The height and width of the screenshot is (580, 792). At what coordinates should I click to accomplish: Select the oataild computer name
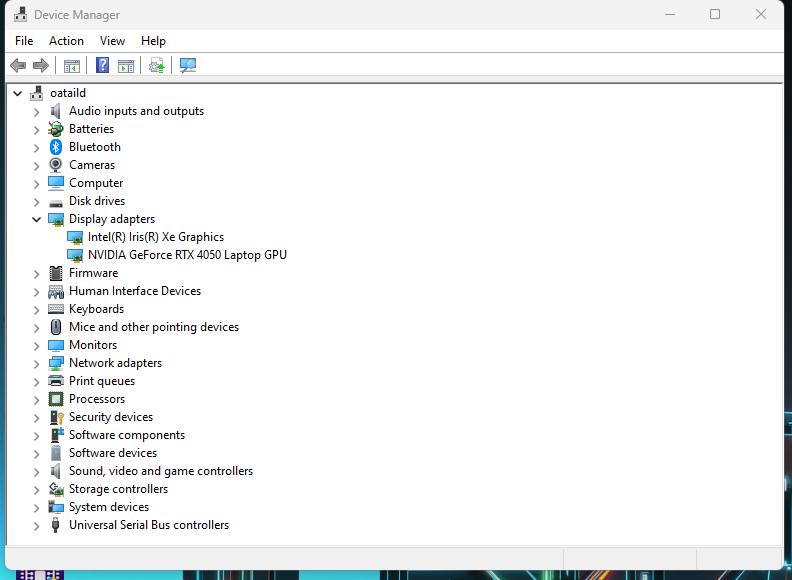click(68, 93)
